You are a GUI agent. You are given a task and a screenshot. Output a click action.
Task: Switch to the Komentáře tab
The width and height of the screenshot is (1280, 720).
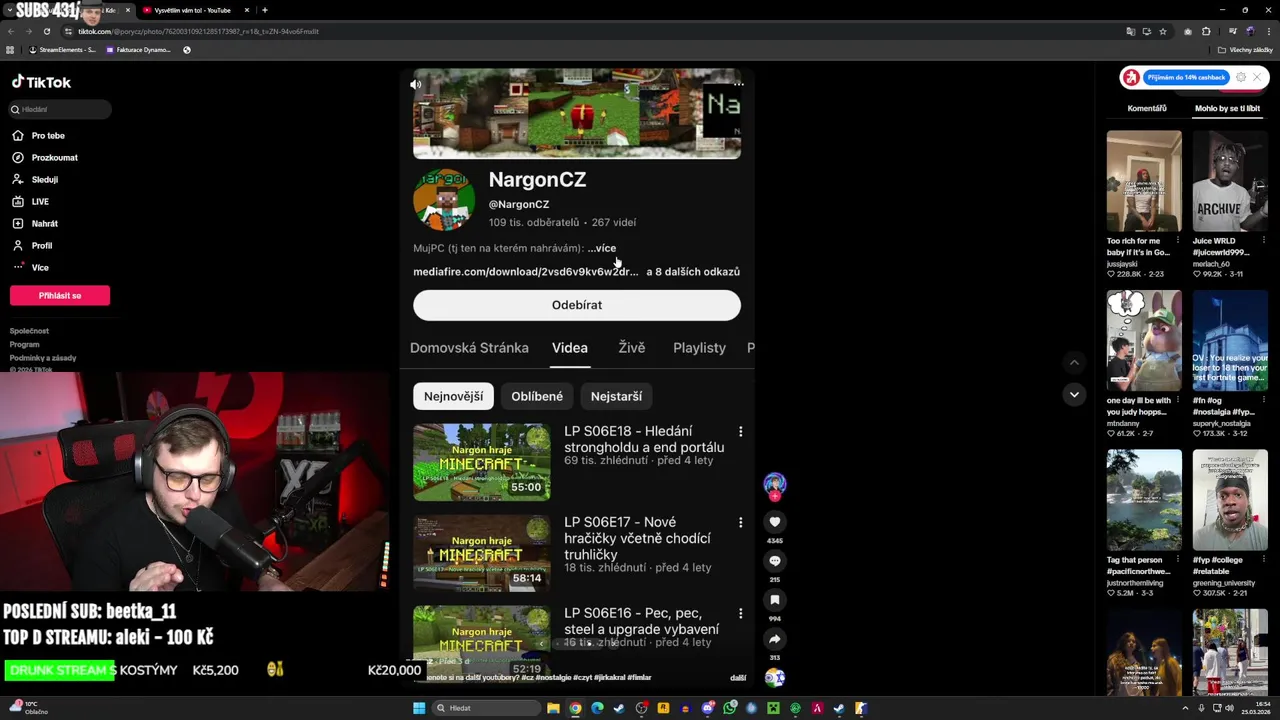tap(1147, 108)
